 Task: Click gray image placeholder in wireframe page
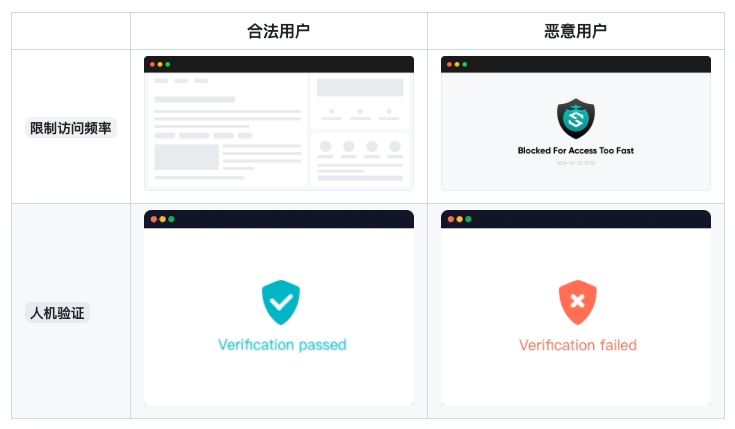[187, 157]
